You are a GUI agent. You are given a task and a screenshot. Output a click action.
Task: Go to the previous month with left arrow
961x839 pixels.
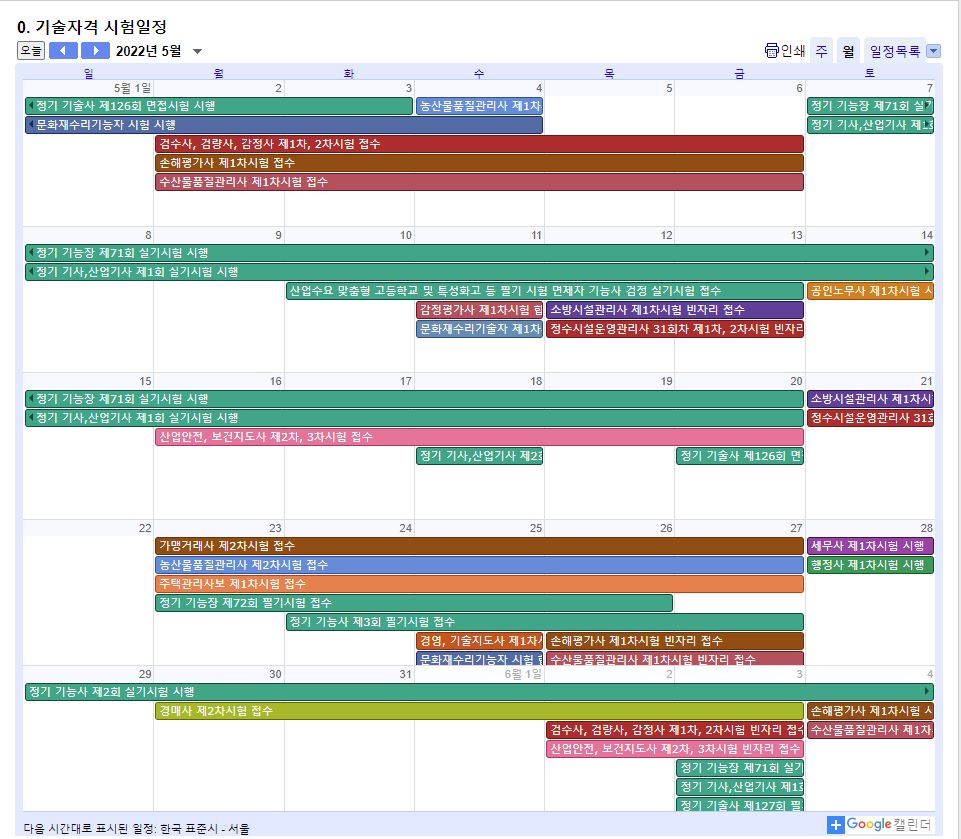63,51
